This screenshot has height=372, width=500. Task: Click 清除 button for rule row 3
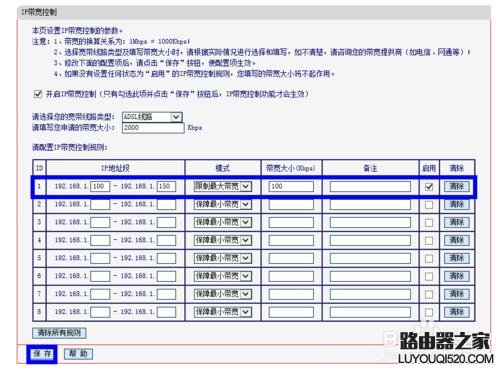point(457,222)
